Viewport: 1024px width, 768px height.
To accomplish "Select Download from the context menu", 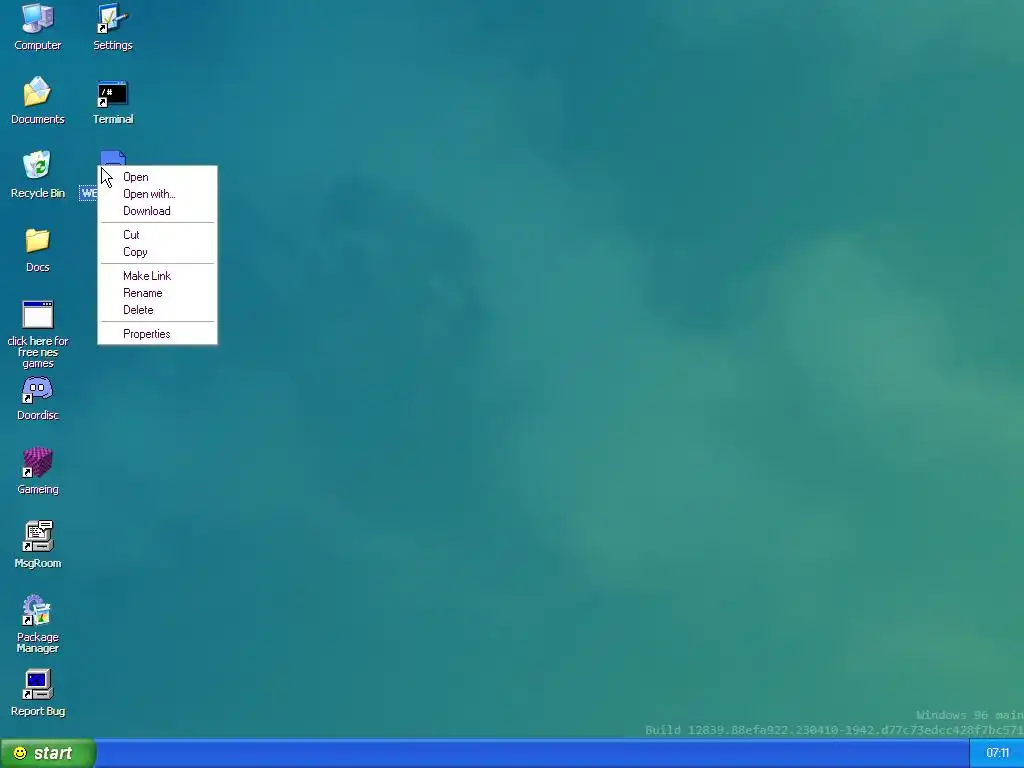I will click(x=157, y=211).
